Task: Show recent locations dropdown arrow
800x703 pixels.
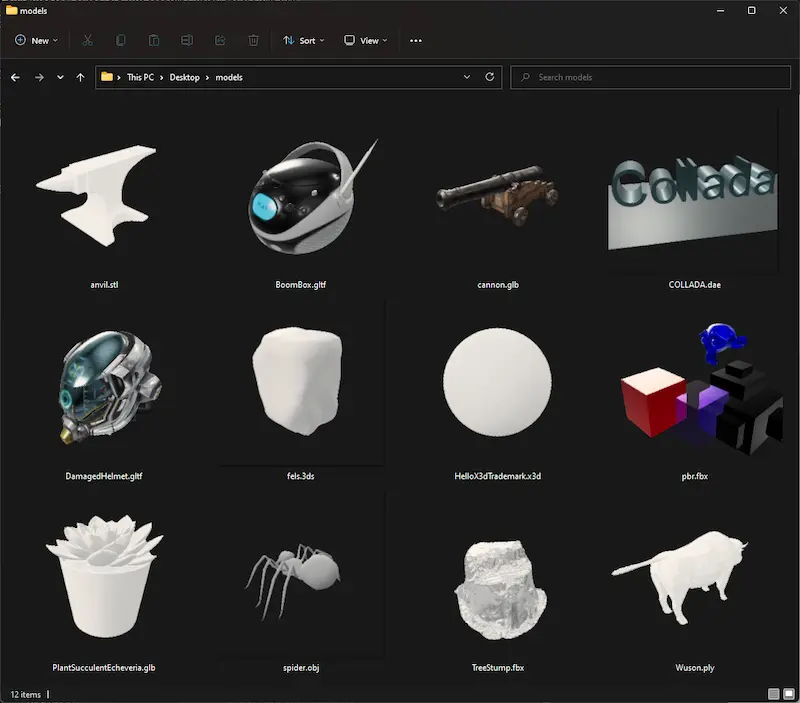Action: [x=60, y=78]
